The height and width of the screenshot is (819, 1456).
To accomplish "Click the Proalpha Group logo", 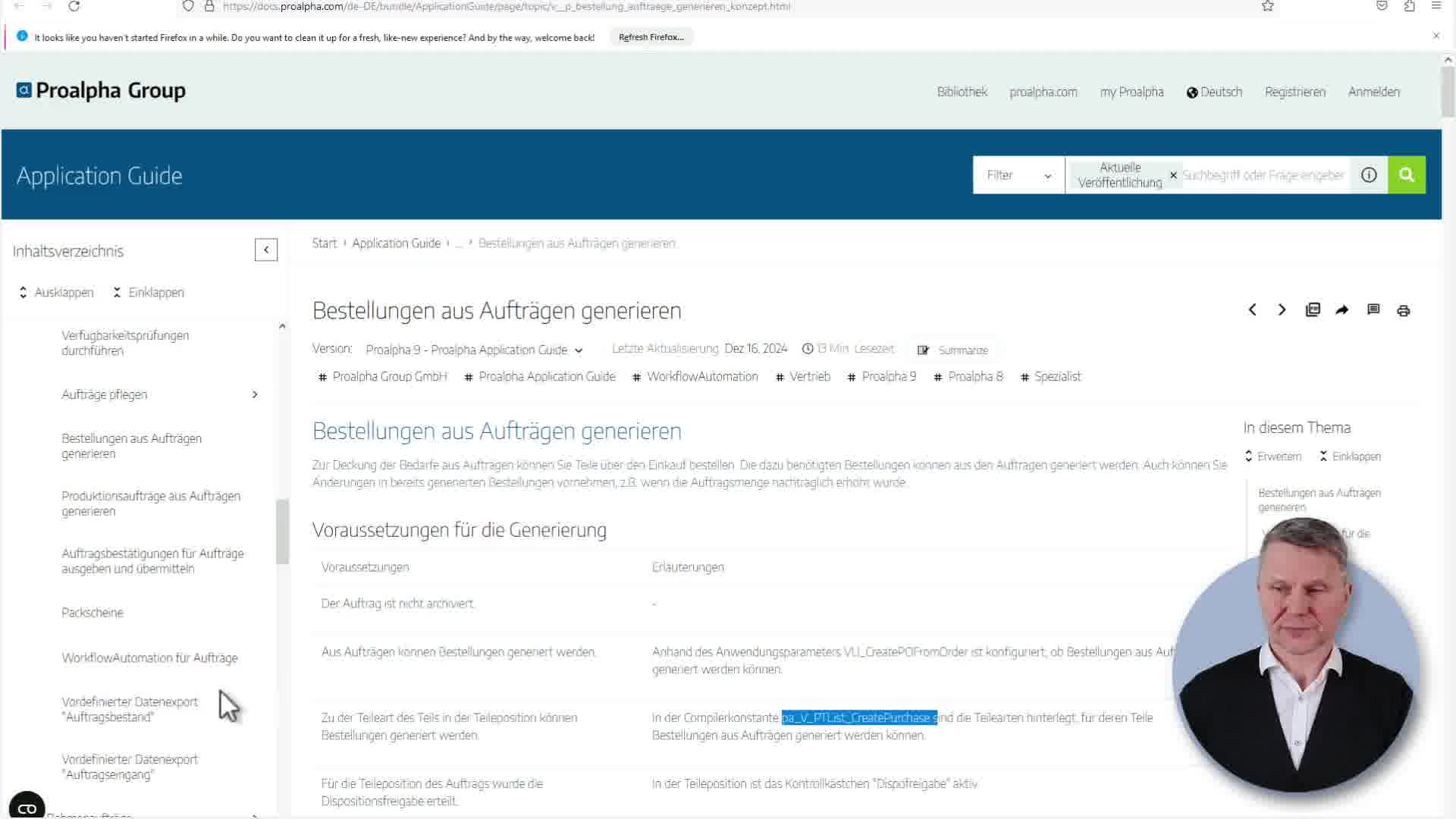I will 101,91.
